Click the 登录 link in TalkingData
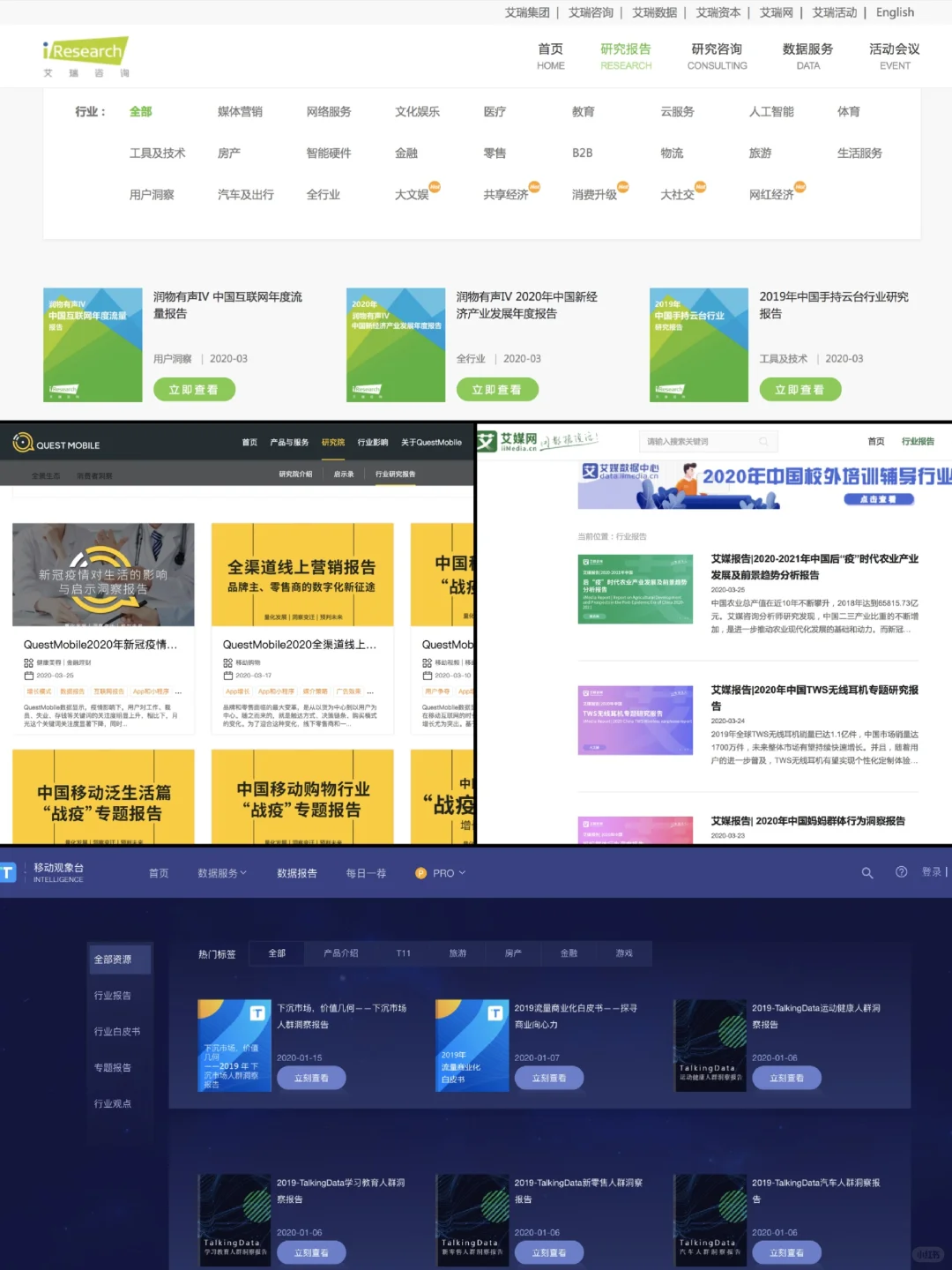 point(932,872)
